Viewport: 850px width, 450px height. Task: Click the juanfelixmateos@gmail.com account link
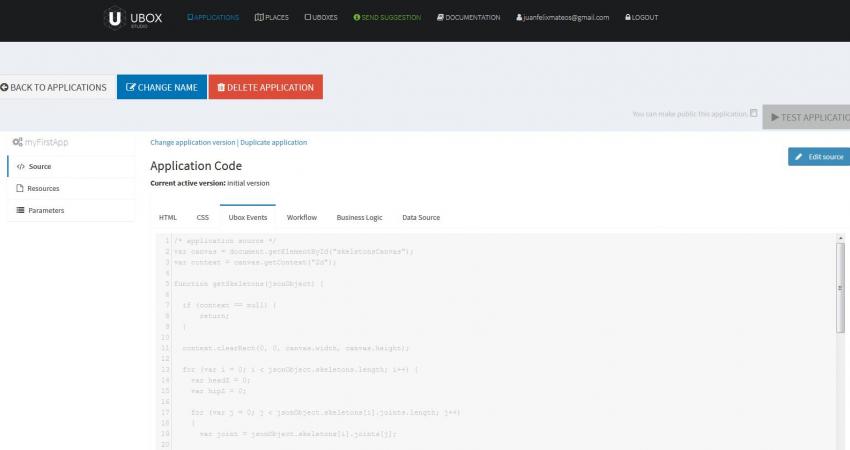coord(563,17)
